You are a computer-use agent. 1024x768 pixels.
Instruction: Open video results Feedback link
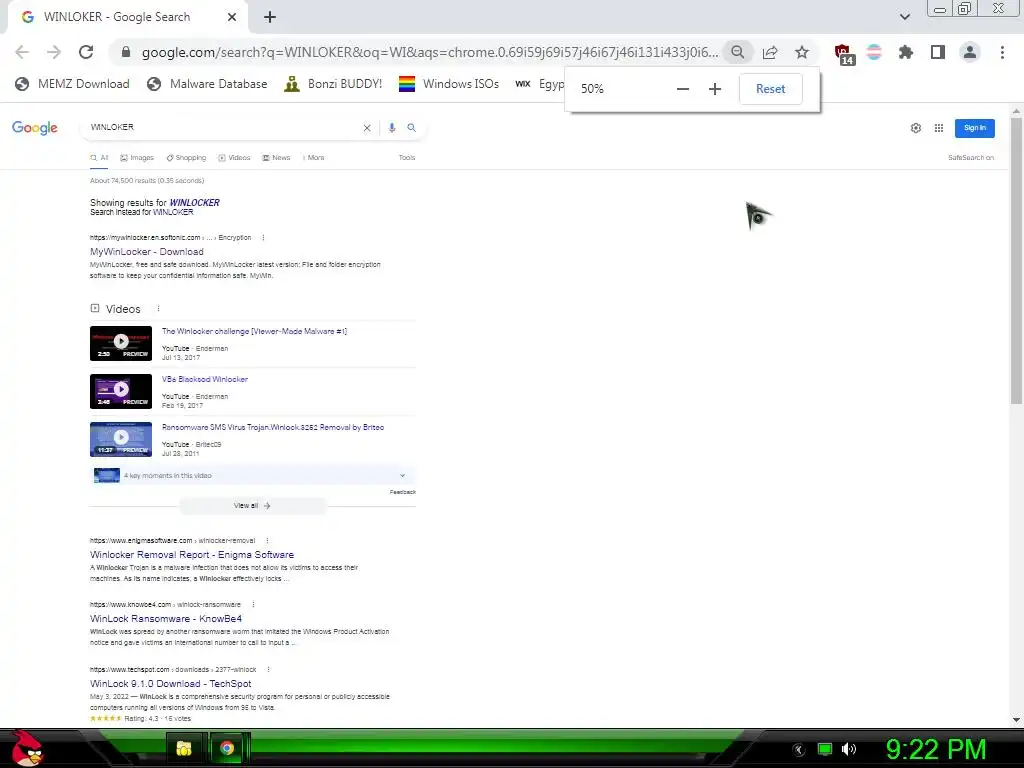point(402,492)
